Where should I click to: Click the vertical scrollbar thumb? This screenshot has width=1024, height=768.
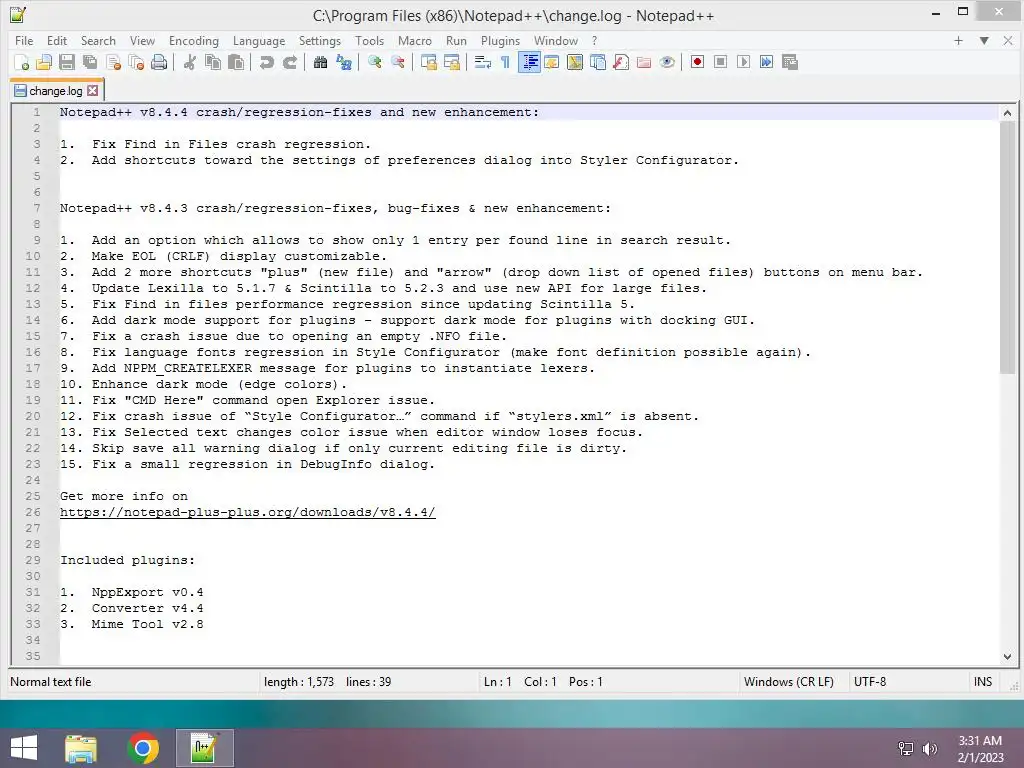tap(1007, 248)
